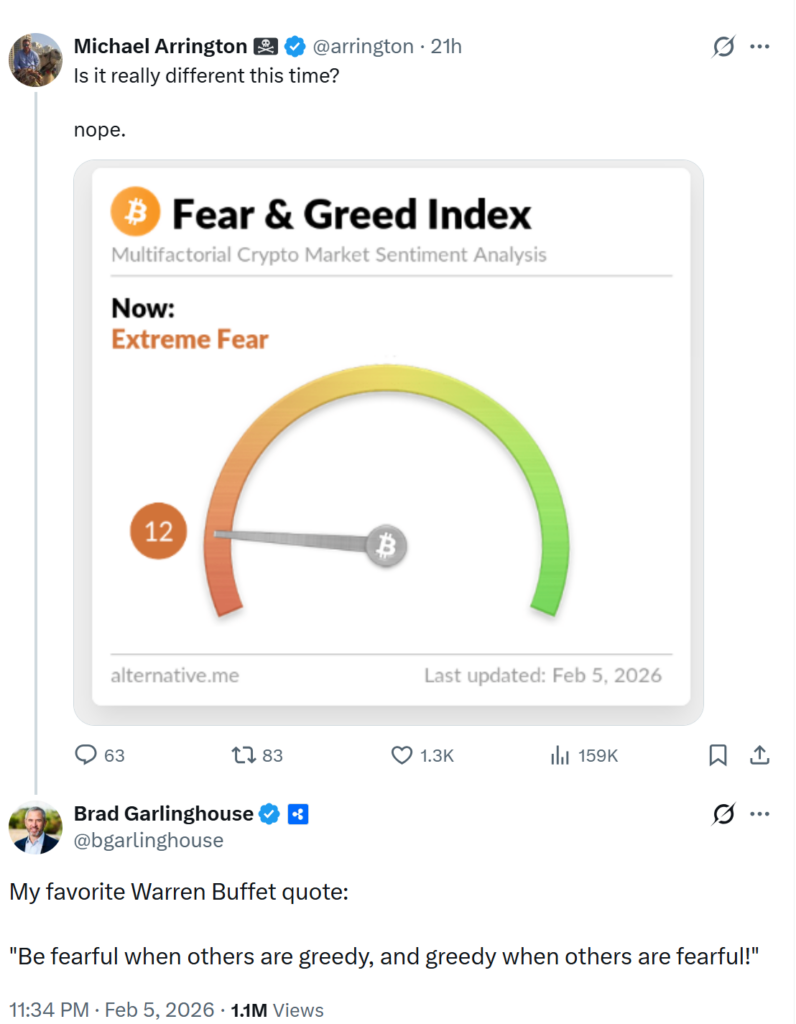Open the Fear & Greed Index image

click(x=388, y=441)
